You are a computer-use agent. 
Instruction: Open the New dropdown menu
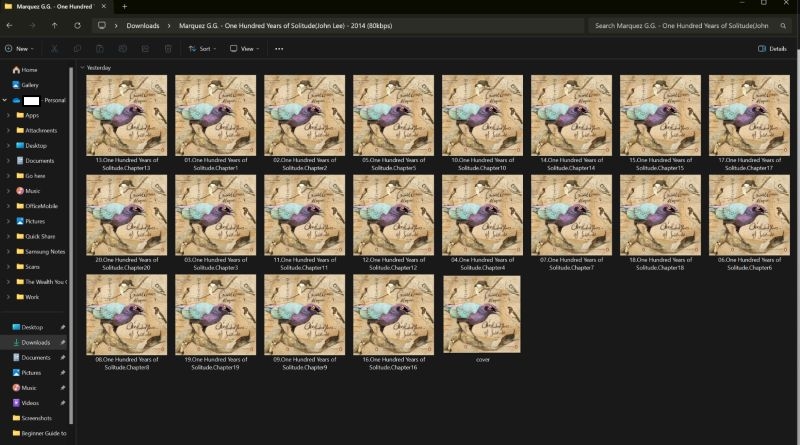coord(19,48)
